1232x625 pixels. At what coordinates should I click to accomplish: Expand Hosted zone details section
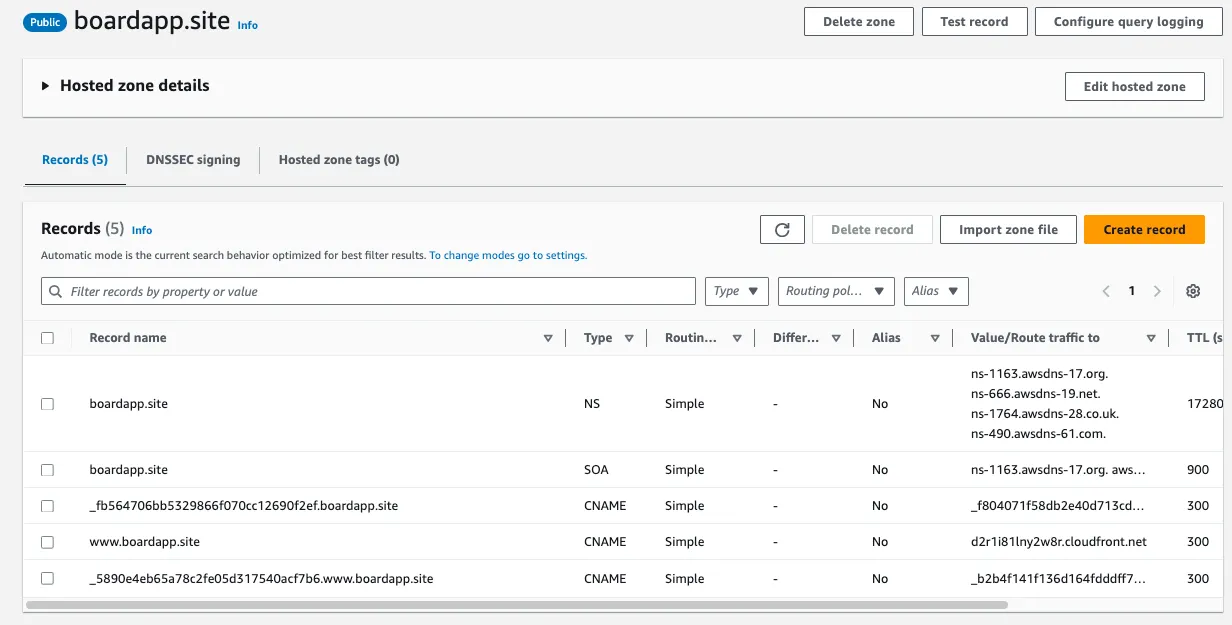tap(46, 86)
